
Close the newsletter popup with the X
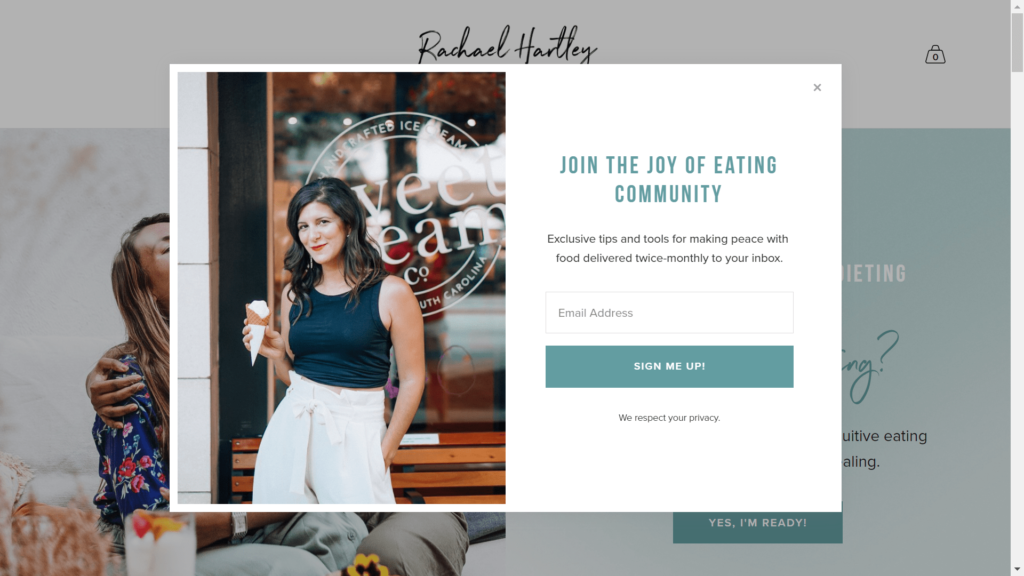(x=817, y=88)
